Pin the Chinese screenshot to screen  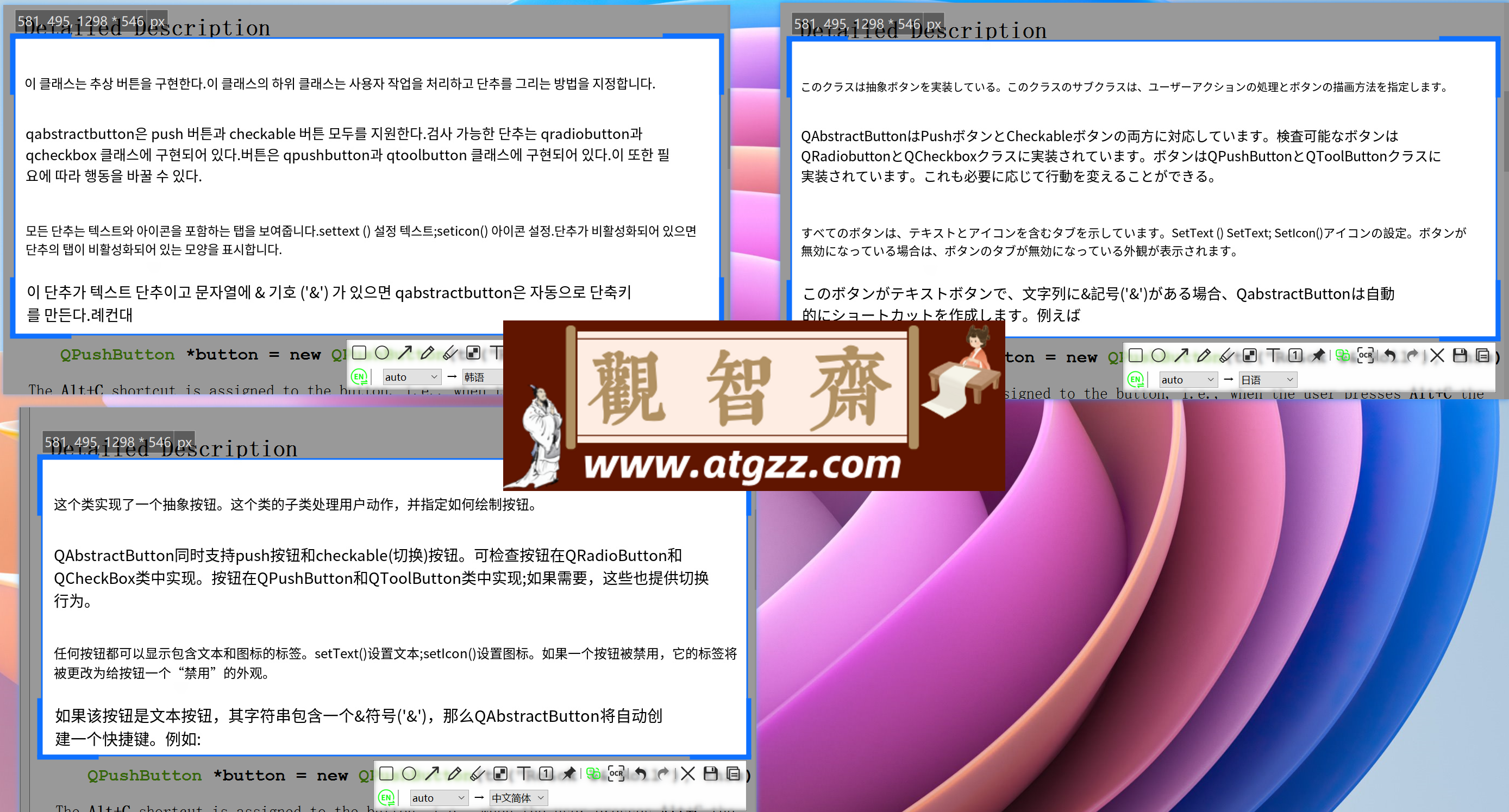569,773
